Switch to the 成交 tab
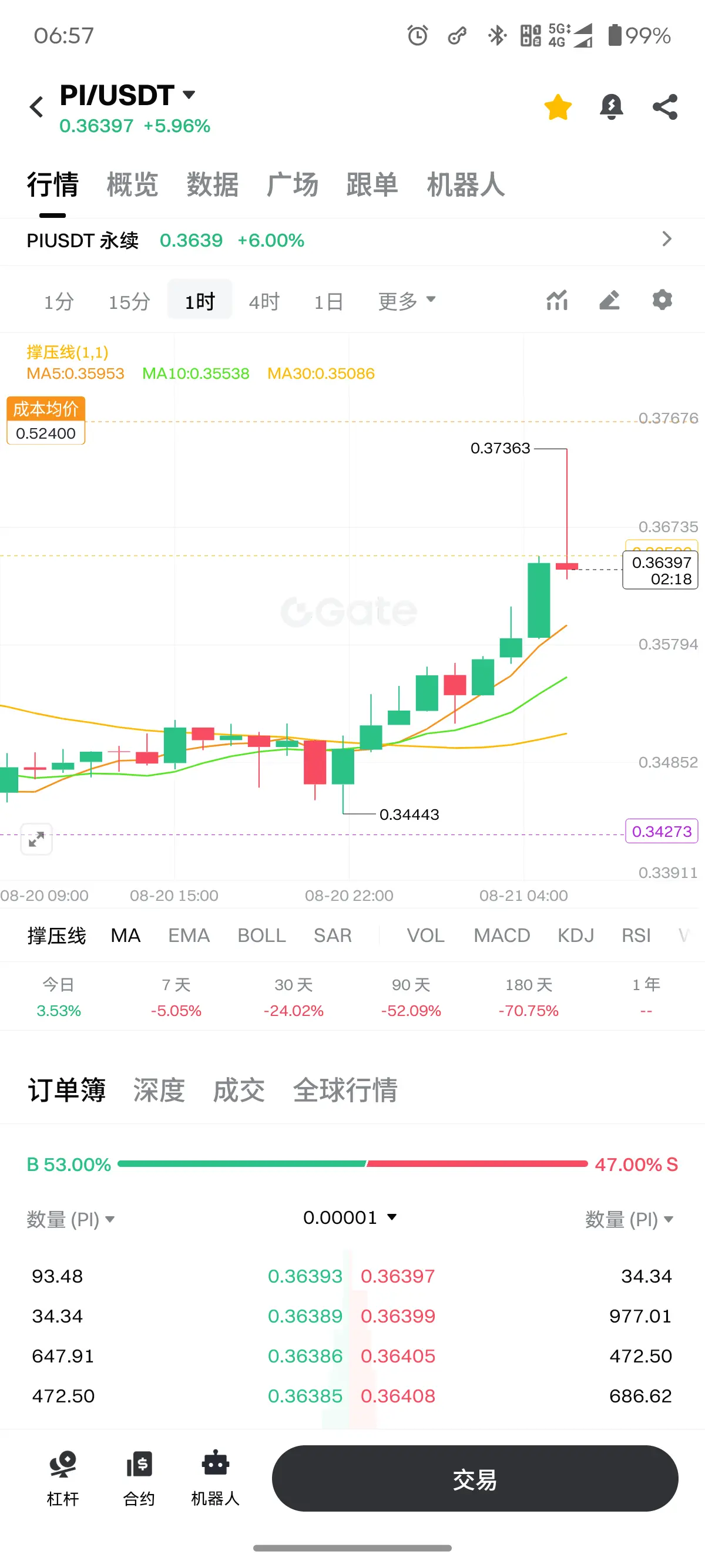705x1568 pixels. click(x=239, y=1090)
